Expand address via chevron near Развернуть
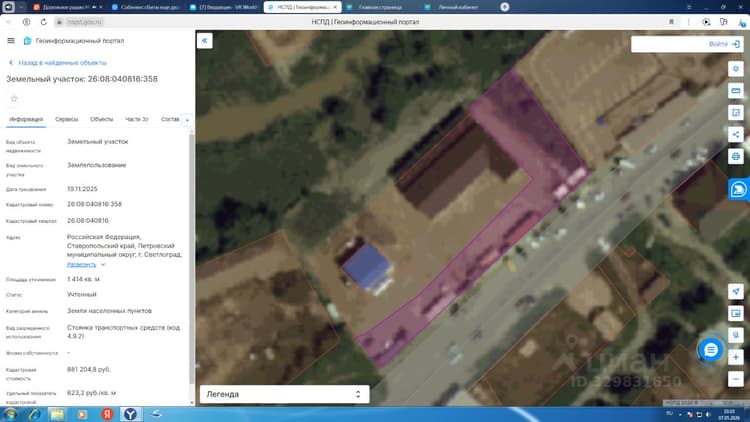 tap(103, 265)
